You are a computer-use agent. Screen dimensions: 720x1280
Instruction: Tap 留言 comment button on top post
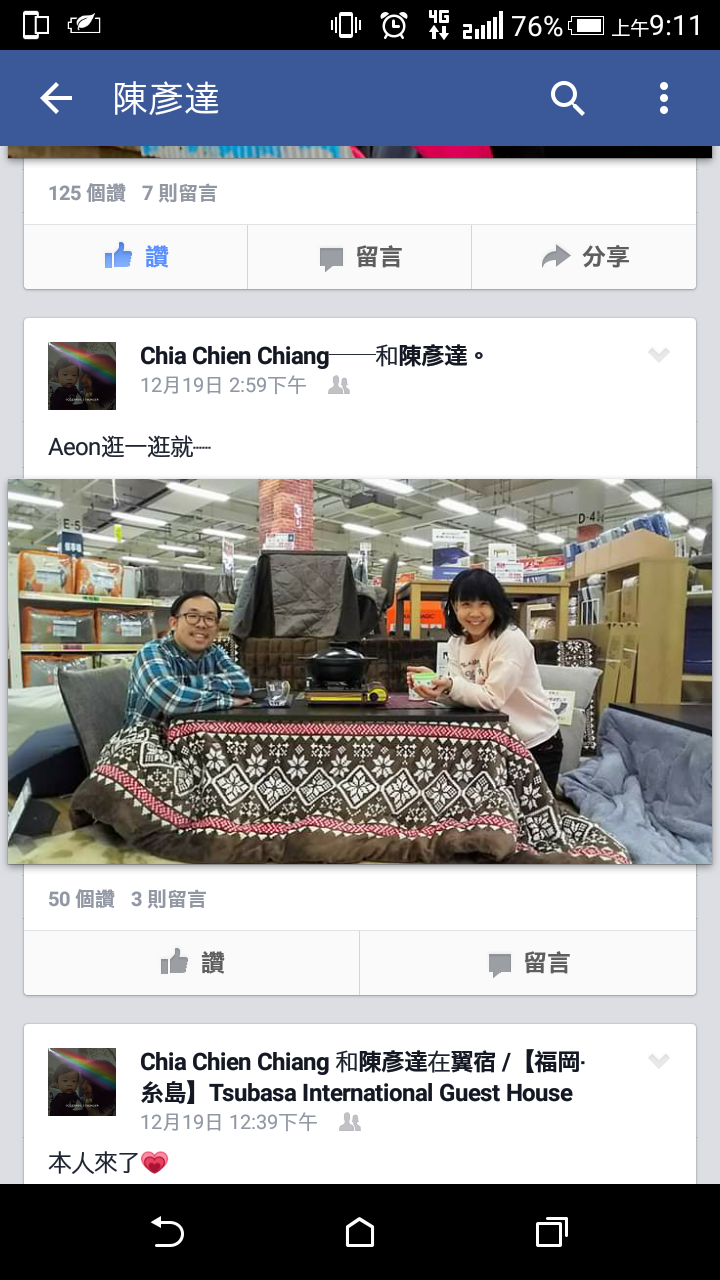pos(360,257)
